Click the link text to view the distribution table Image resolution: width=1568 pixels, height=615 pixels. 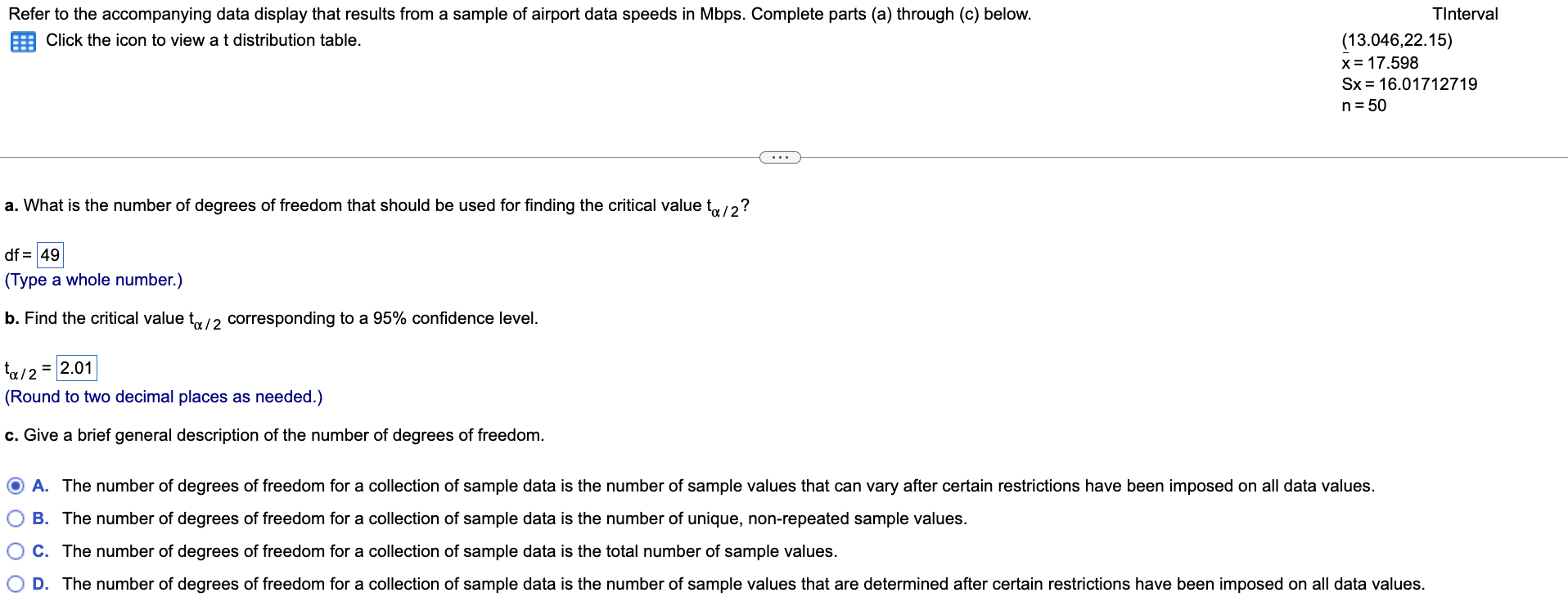pos(203,39)
